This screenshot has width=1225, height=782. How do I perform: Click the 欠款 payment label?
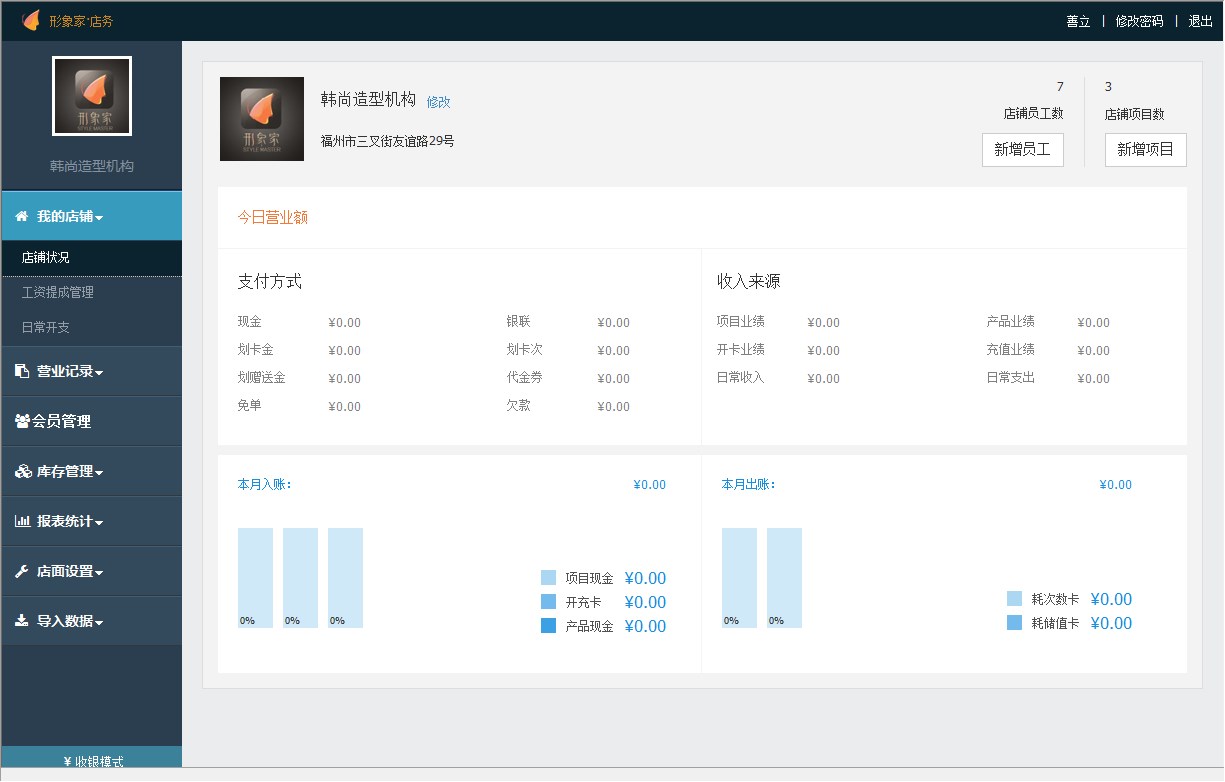518,406
